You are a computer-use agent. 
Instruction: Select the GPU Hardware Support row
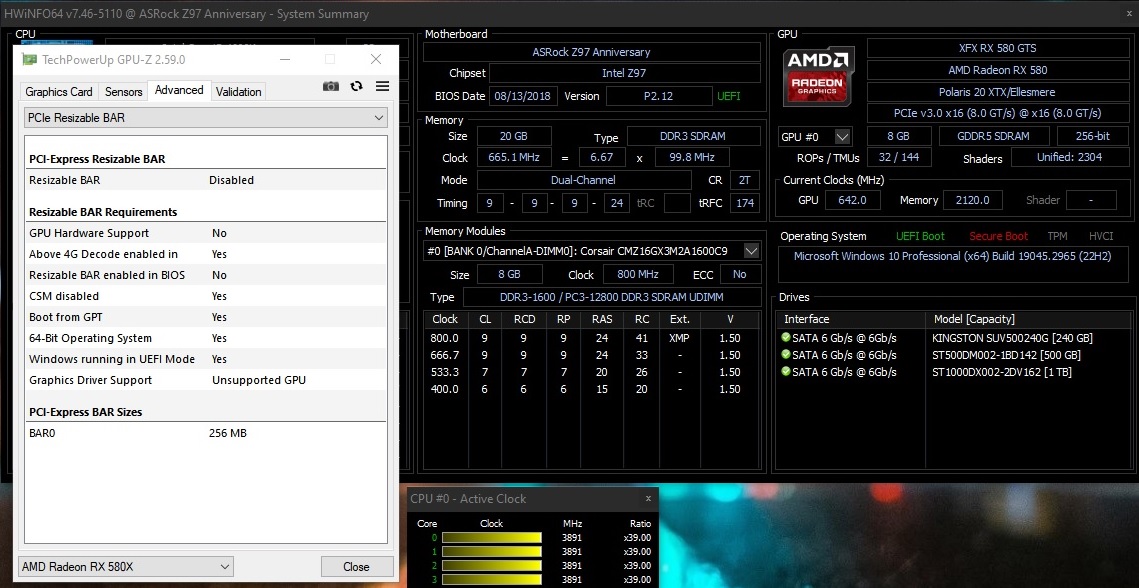(206, 233)
